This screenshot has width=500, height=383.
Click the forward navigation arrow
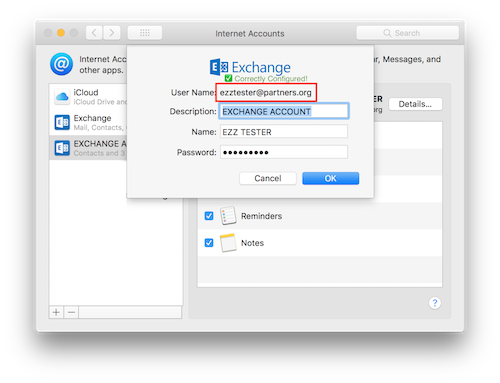[112, 33]
